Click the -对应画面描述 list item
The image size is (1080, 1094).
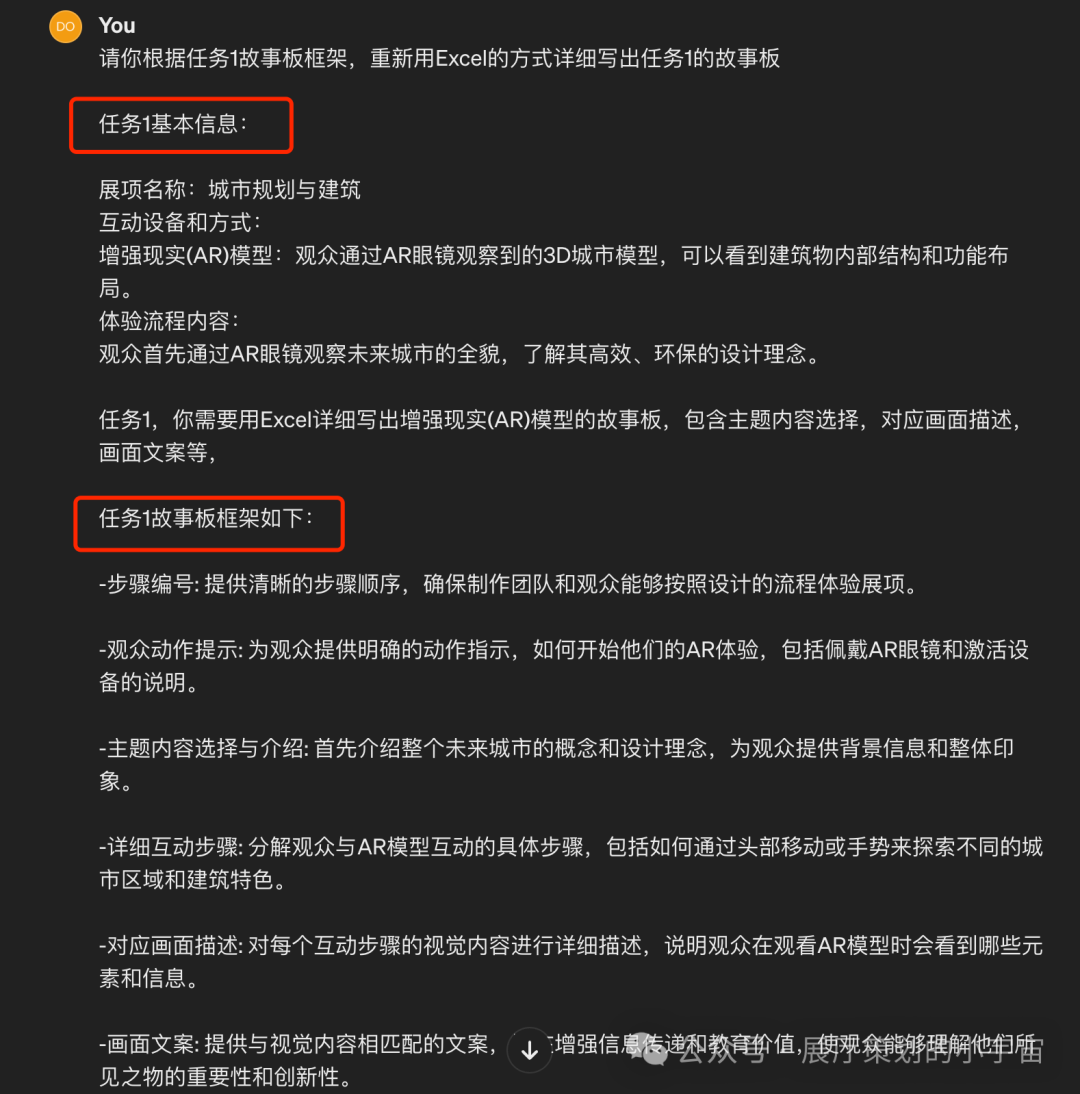pyautogui.click(x=571, y=961)
